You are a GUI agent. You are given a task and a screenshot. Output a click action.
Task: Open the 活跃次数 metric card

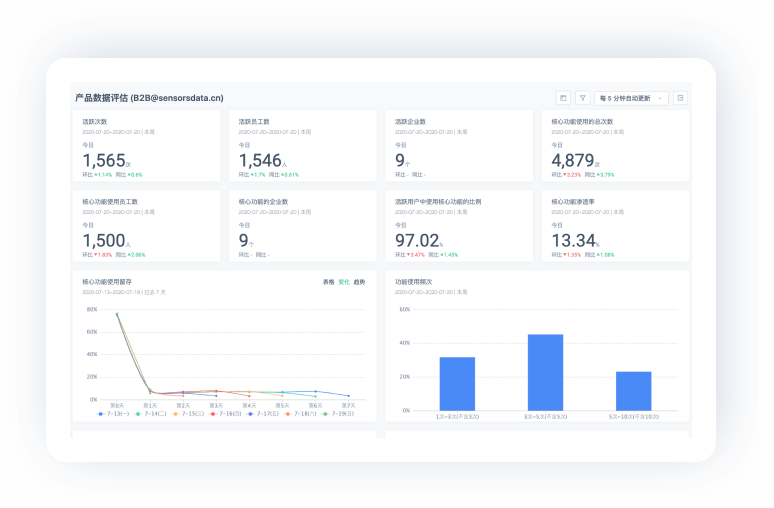click(x=146, y=146)
